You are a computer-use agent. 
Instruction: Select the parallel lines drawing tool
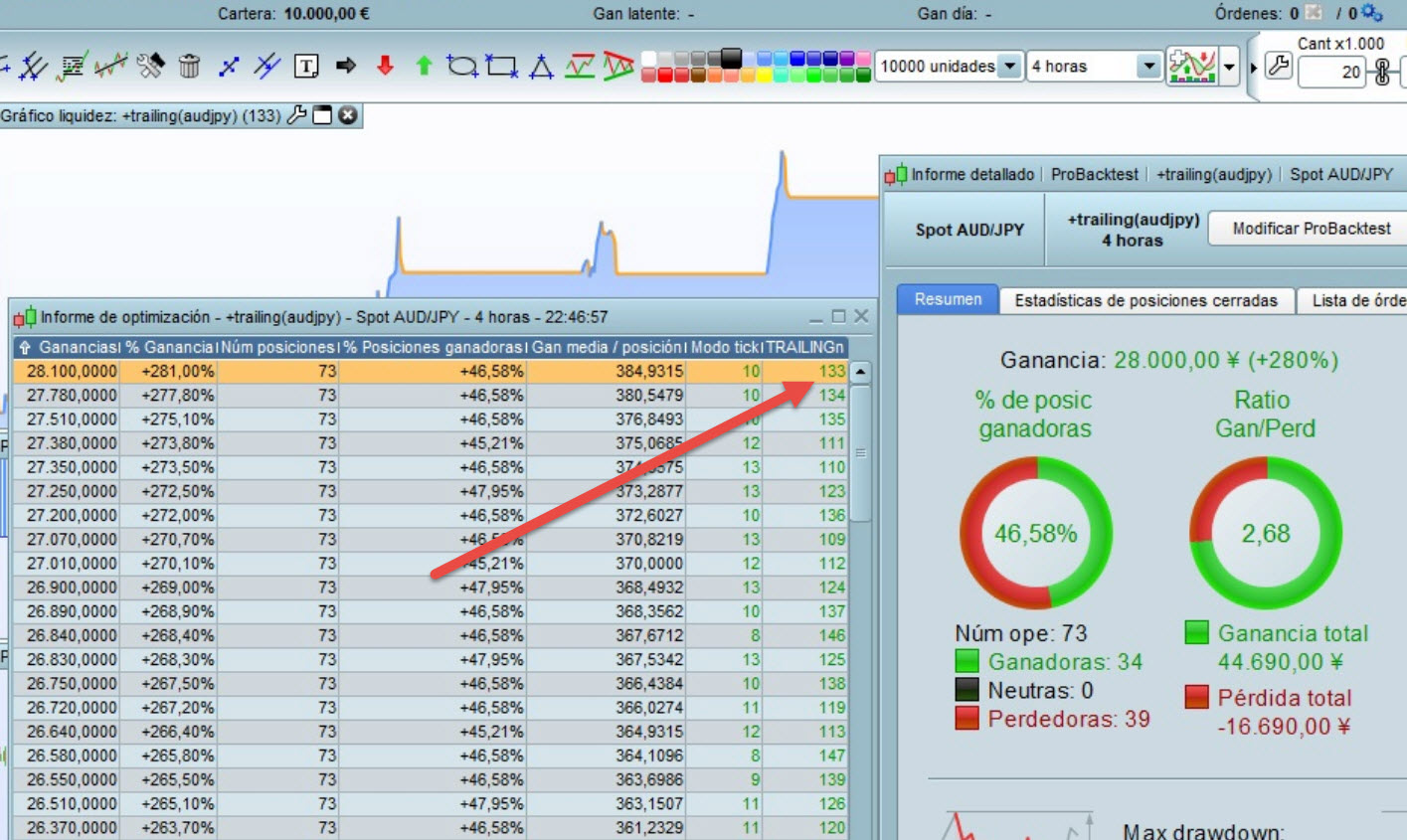pyautogui.click(x=33, y=67)
